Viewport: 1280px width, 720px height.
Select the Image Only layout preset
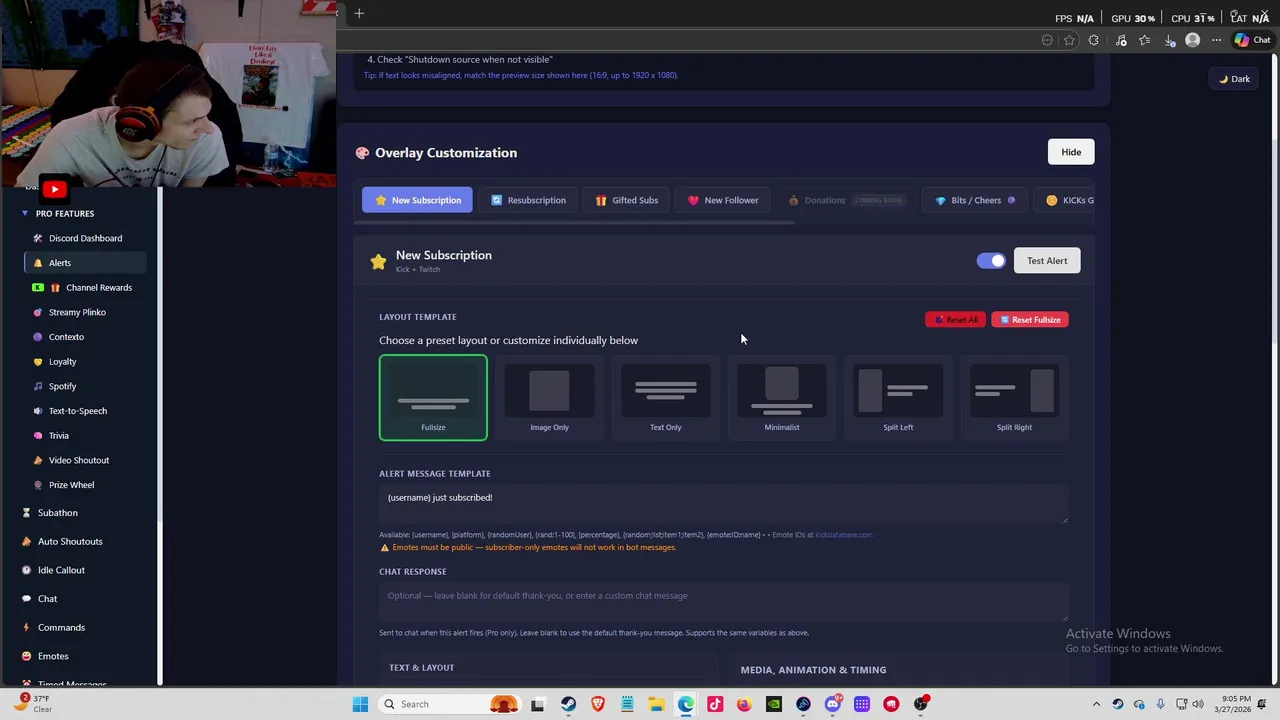coord(549,398)
